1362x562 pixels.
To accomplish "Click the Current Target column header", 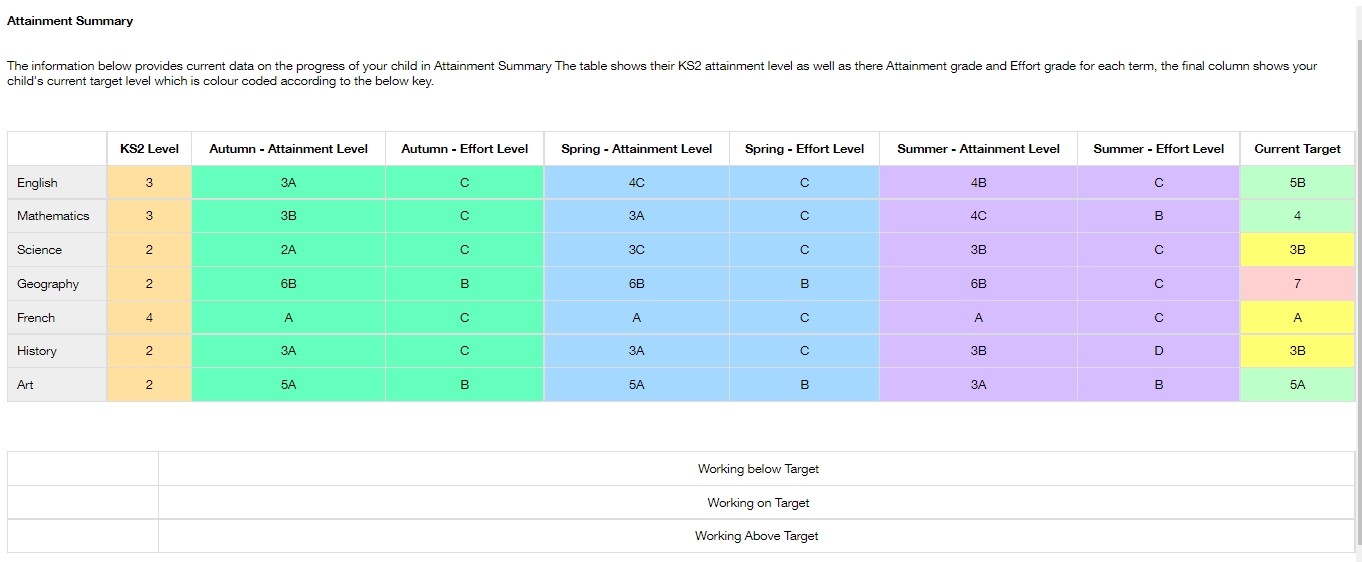I will (x=1297, y=149).
